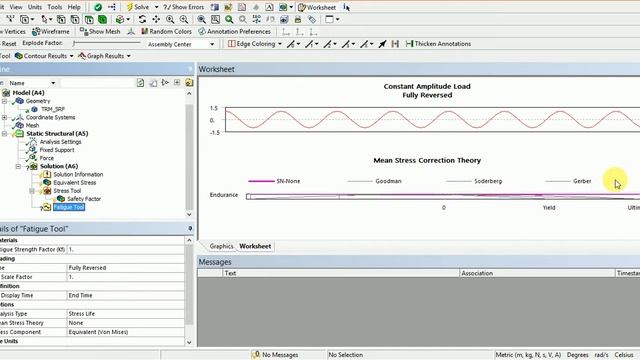Open Annotation Preferences

[x=234, y=31]
